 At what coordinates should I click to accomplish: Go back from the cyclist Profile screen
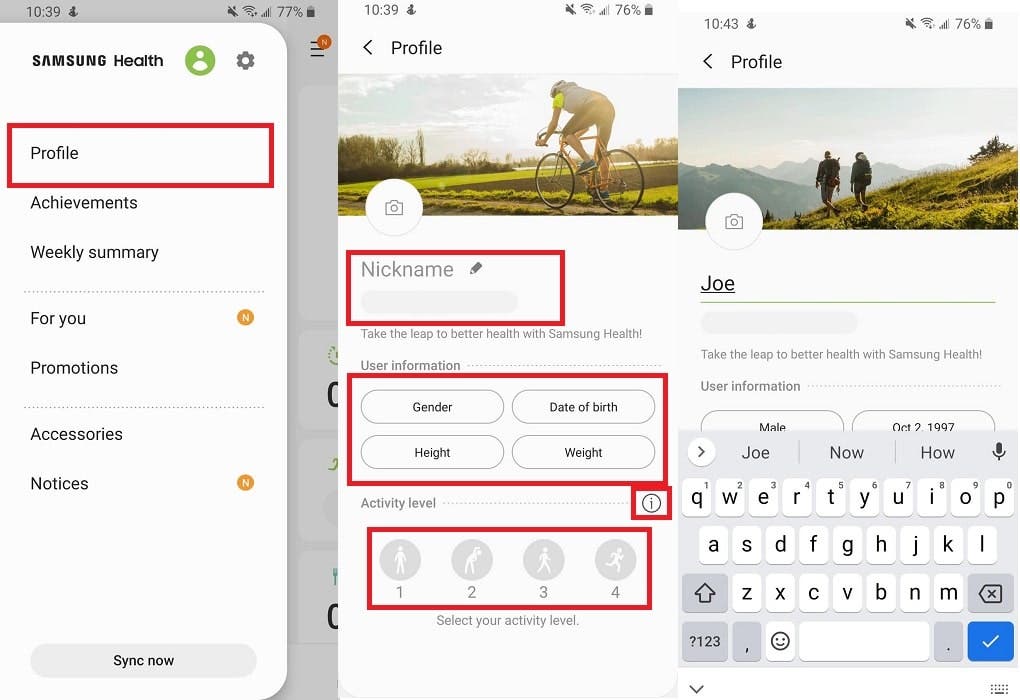pyautogui.click(x=368, y=47)
